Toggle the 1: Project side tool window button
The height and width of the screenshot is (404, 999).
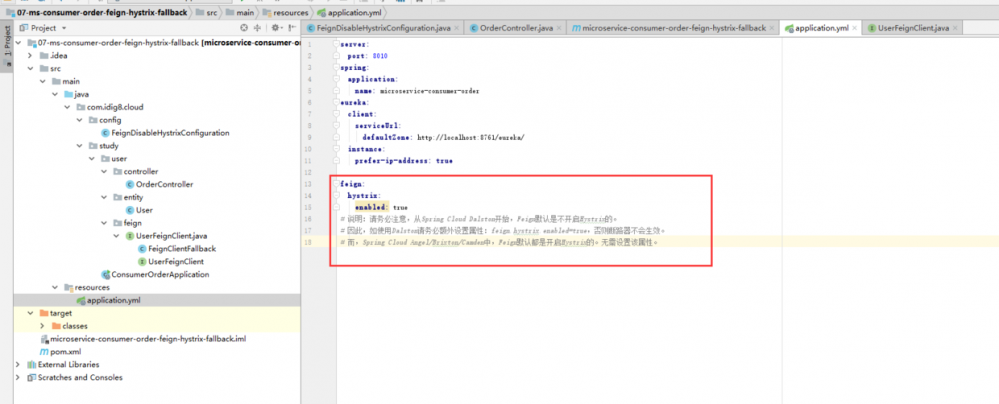tap(7, 47)
